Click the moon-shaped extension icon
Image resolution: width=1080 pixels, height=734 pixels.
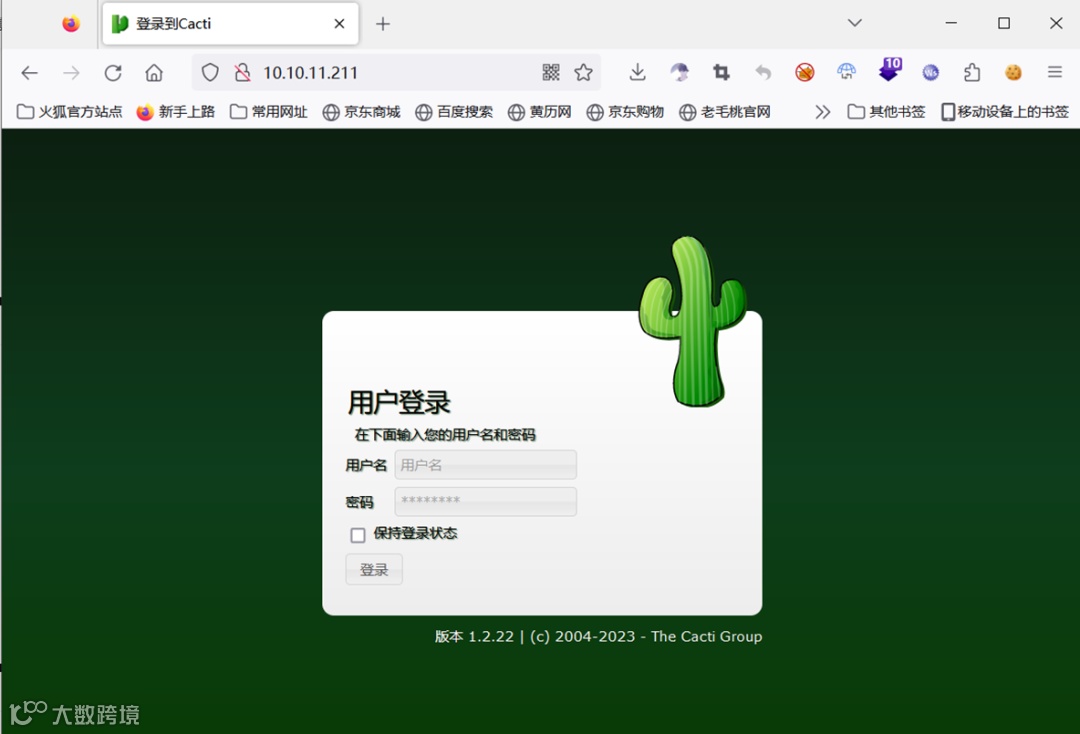[679, 72]
